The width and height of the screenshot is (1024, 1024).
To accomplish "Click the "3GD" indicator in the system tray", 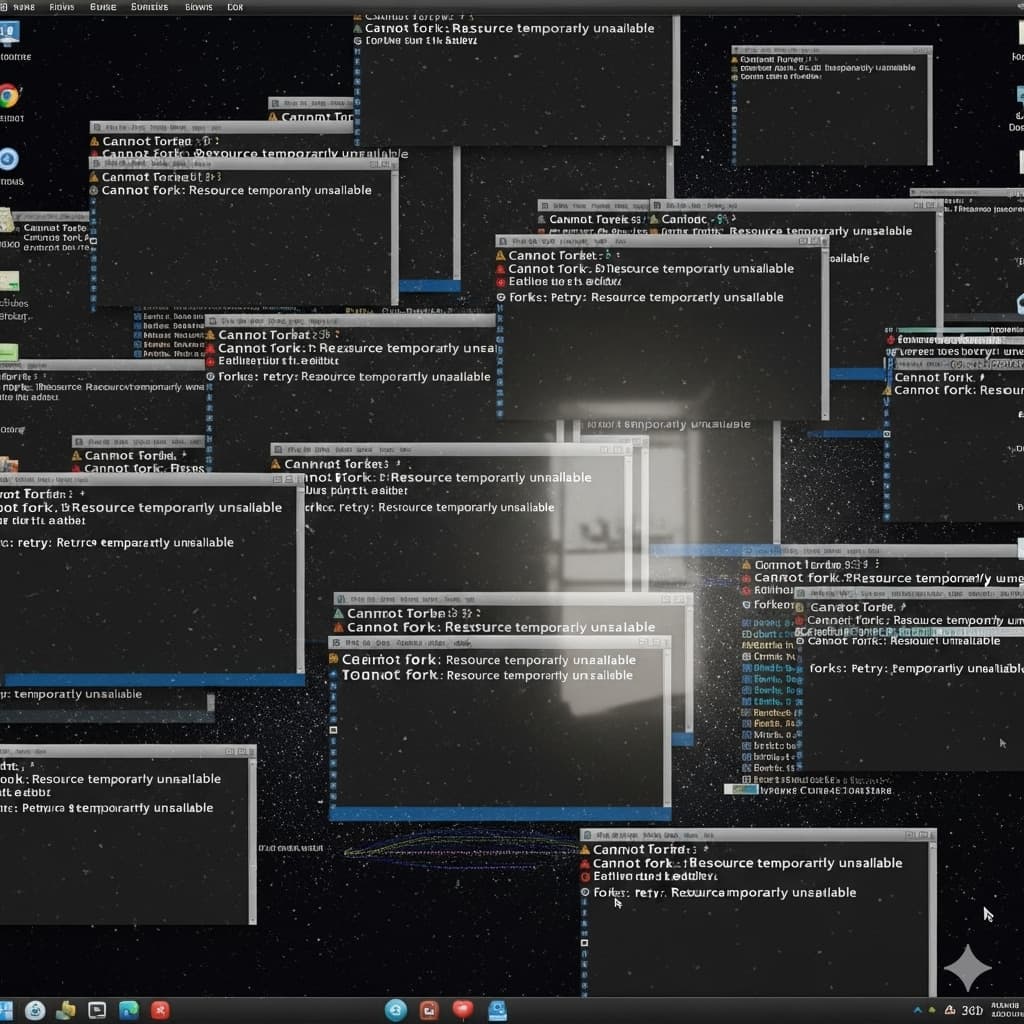I will (971, 1010).
